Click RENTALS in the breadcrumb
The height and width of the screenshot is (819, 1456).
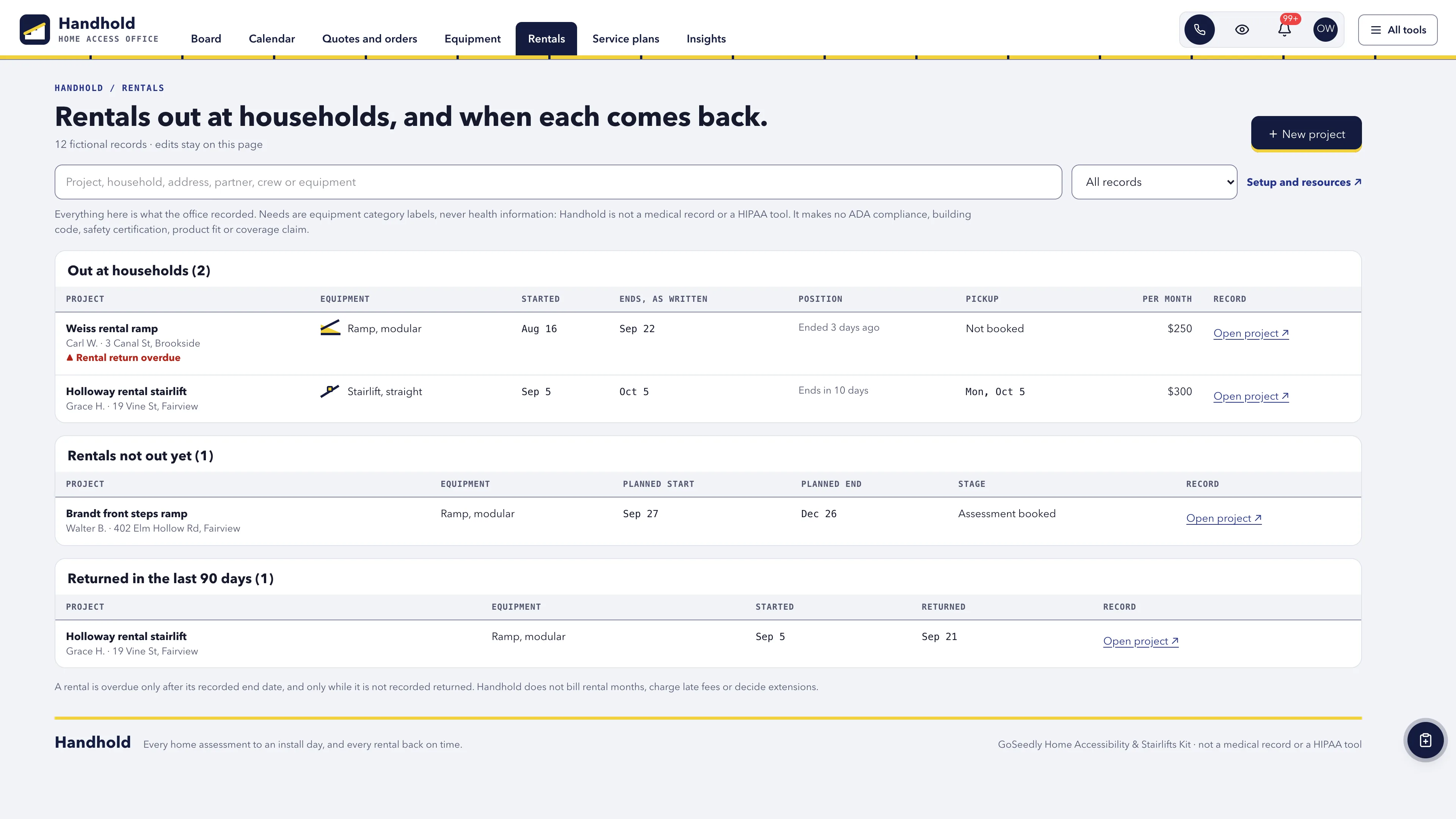[143, 88]
